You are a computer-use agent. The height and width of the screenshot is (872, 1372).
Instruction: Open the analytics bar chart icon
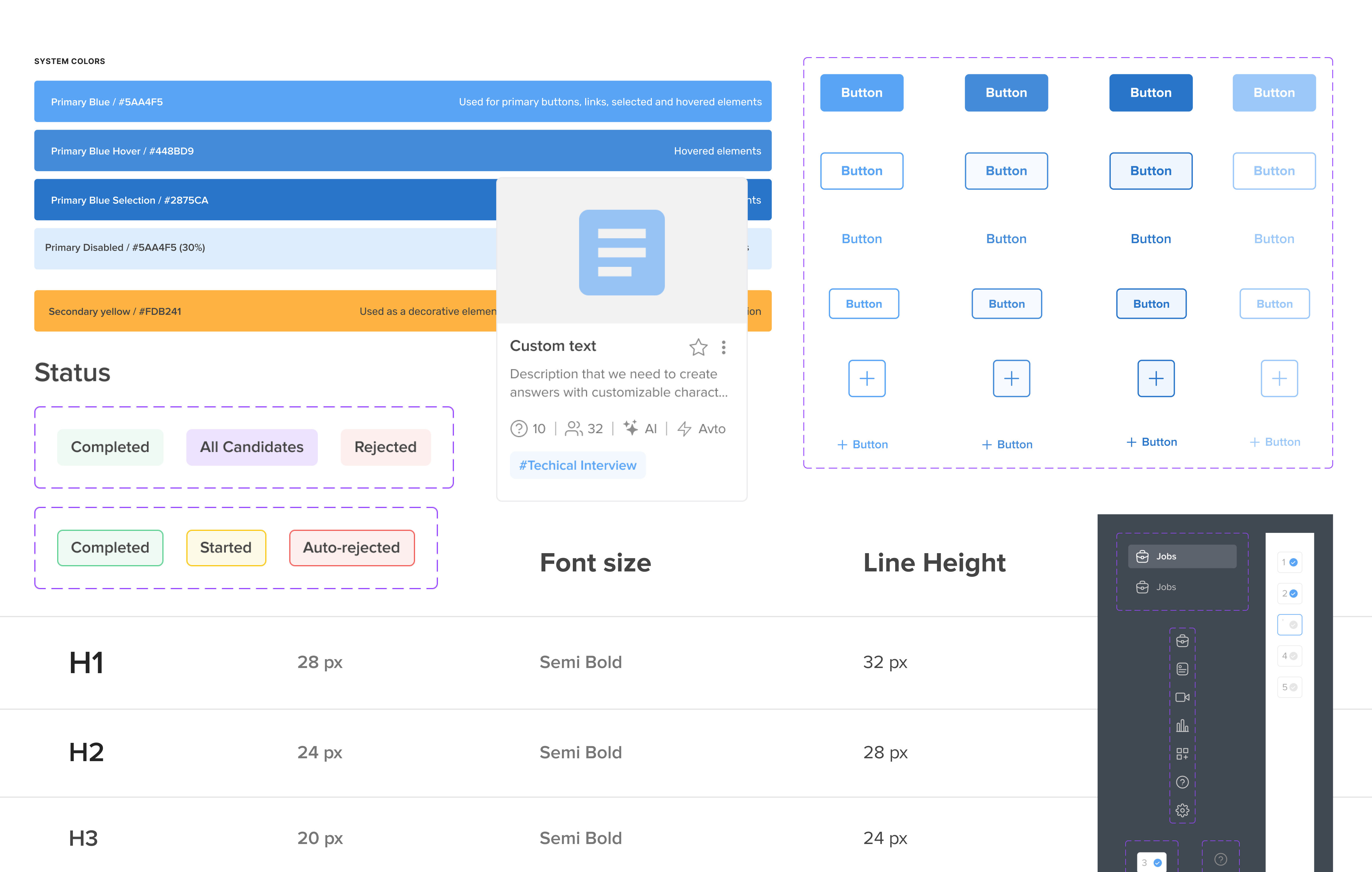pyautogui.click(x=1182, y=726)
